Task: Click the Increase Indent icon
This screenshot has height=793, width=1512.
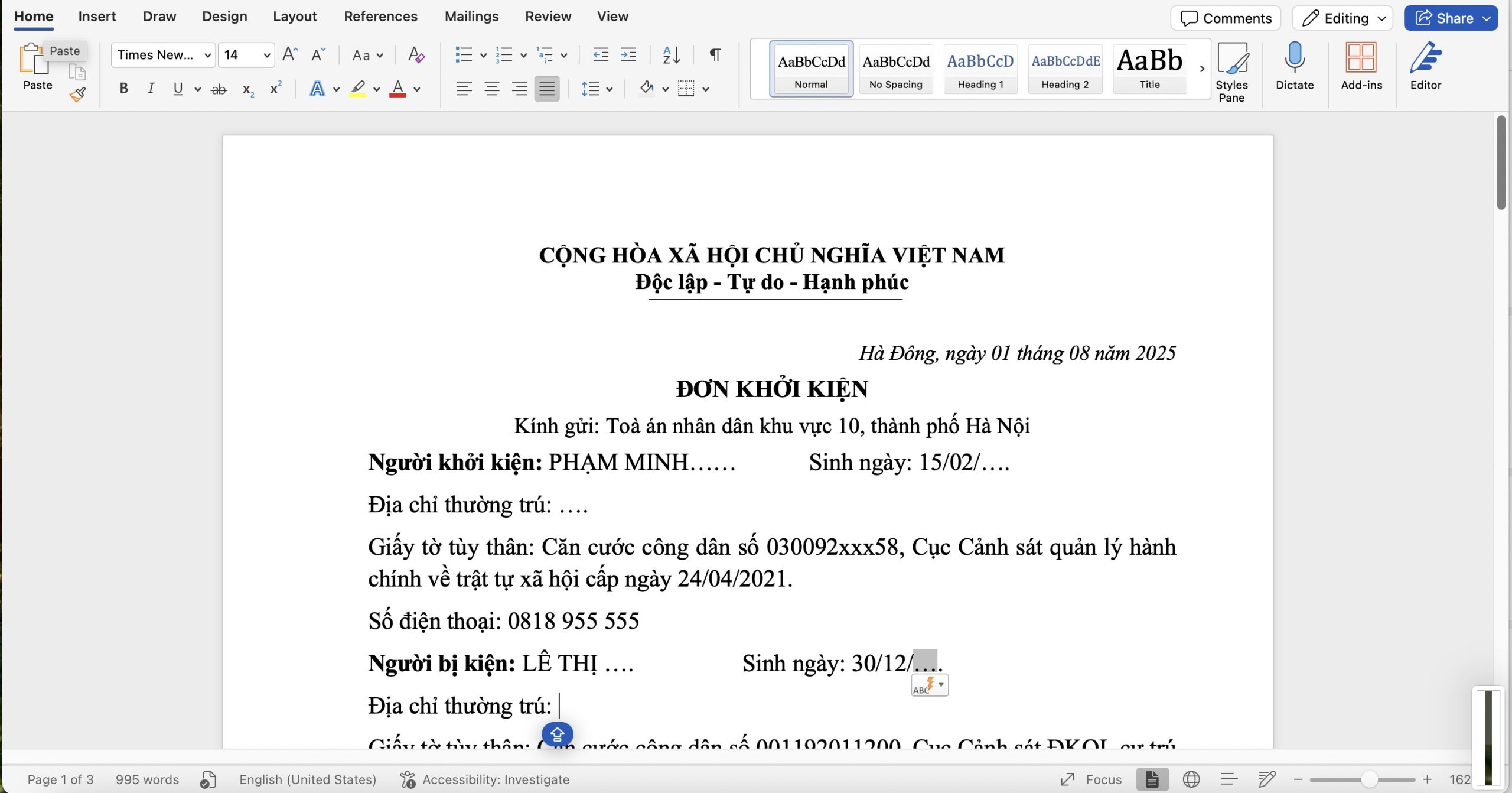Action: pos(628,55)
